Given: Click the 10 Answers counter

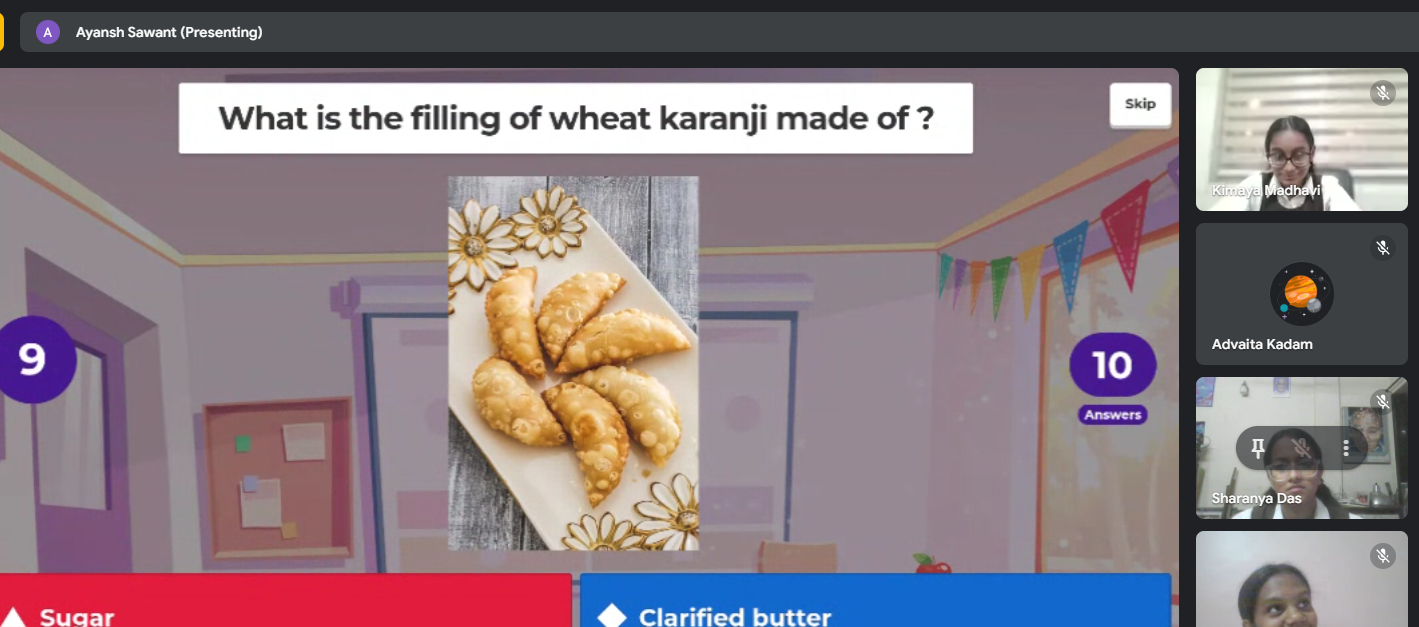Looking at the screenshot, I should coord(1113,378).
